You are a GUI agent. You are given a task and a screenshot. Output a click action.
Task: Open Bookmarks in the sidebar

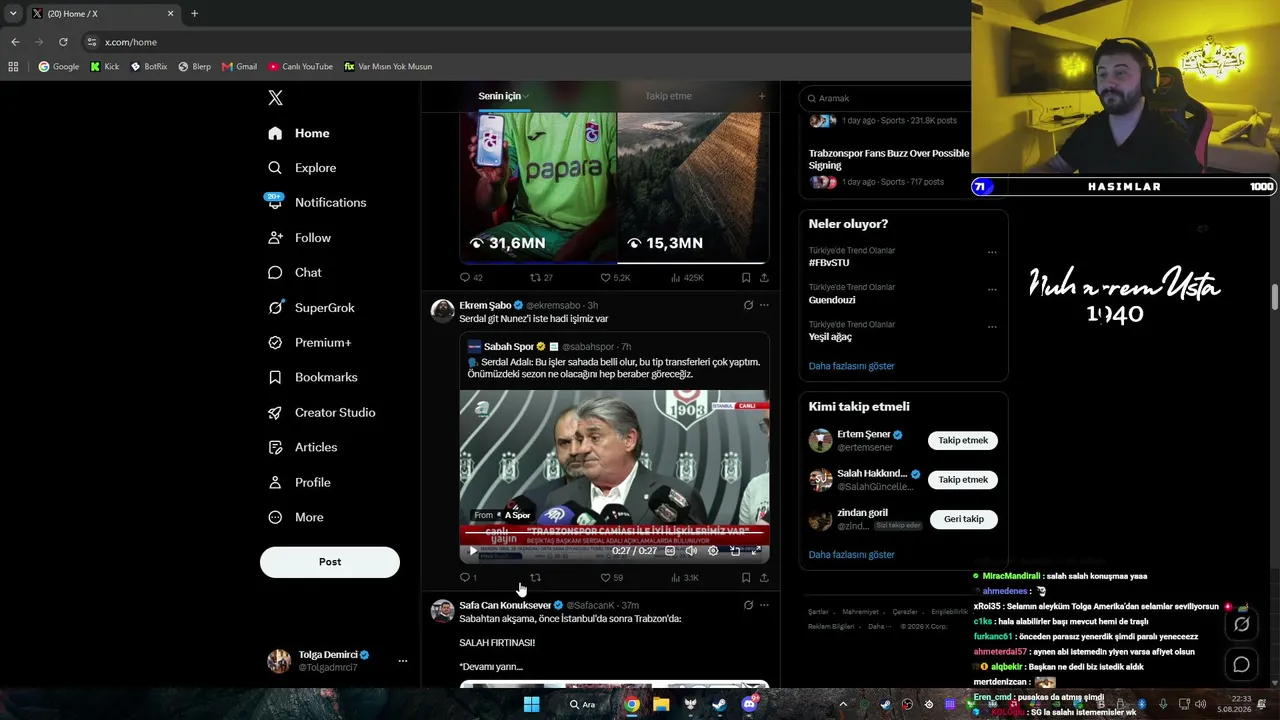[x=312, y=378]
